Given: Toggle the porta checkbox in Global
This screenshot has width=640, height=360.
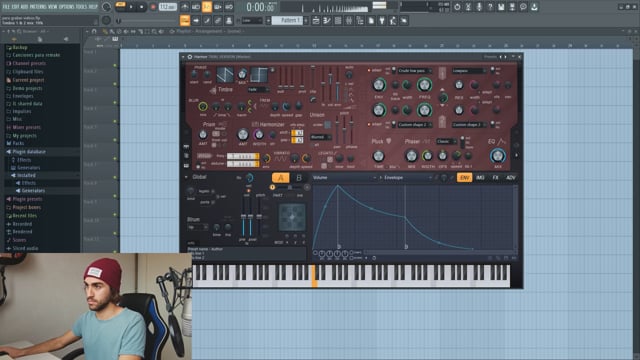Looking at the screenshot, I should (x=213, y=202).
